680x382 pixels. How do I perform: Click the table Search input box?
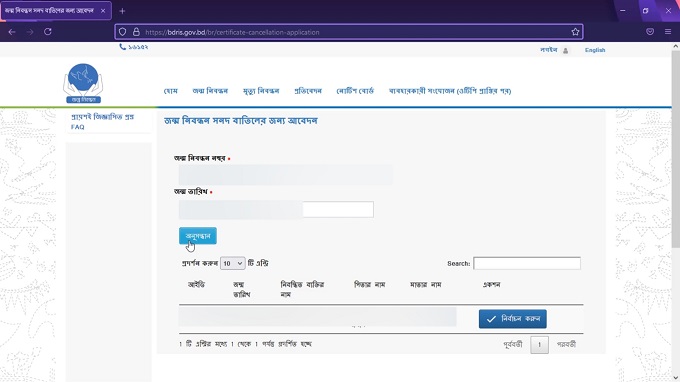527,263
